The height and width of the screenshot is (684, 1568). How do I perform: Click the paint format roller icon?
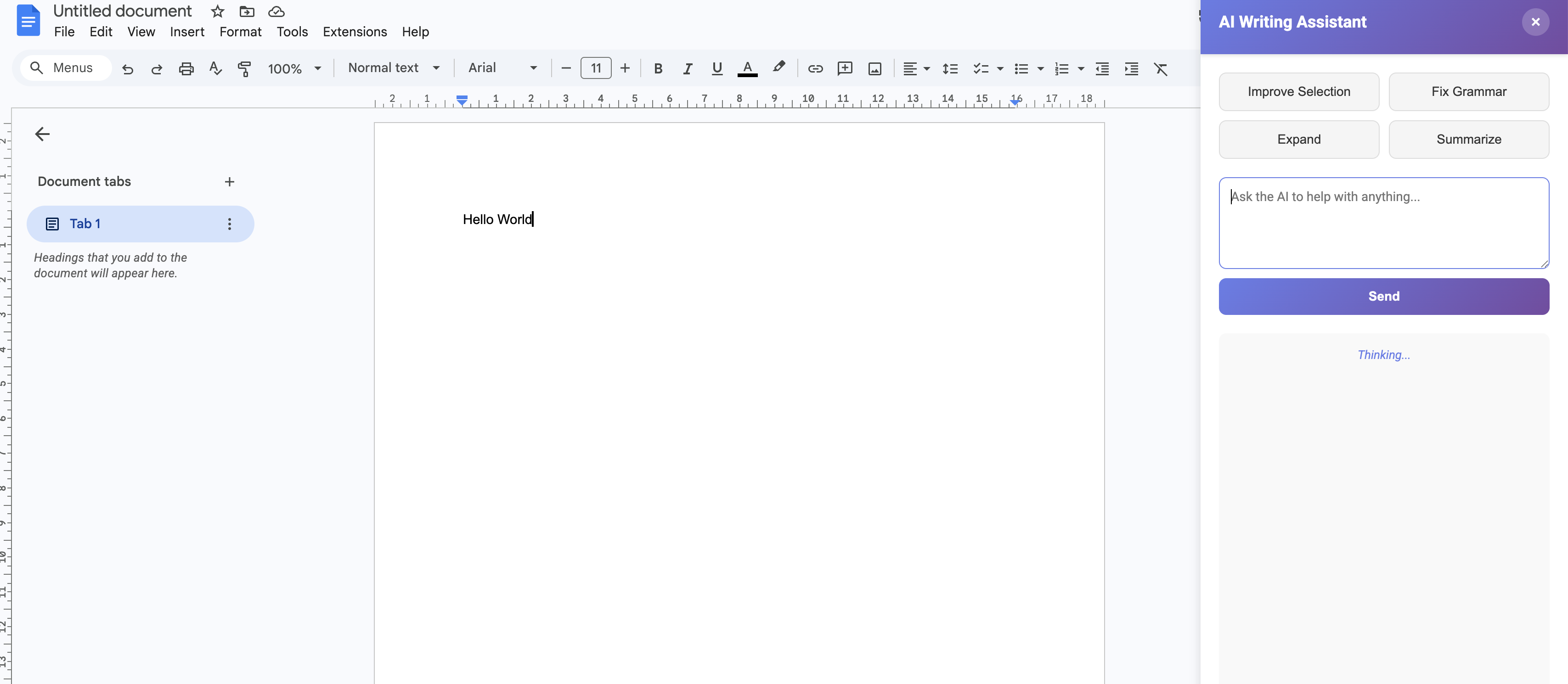[x=244, y=68]
